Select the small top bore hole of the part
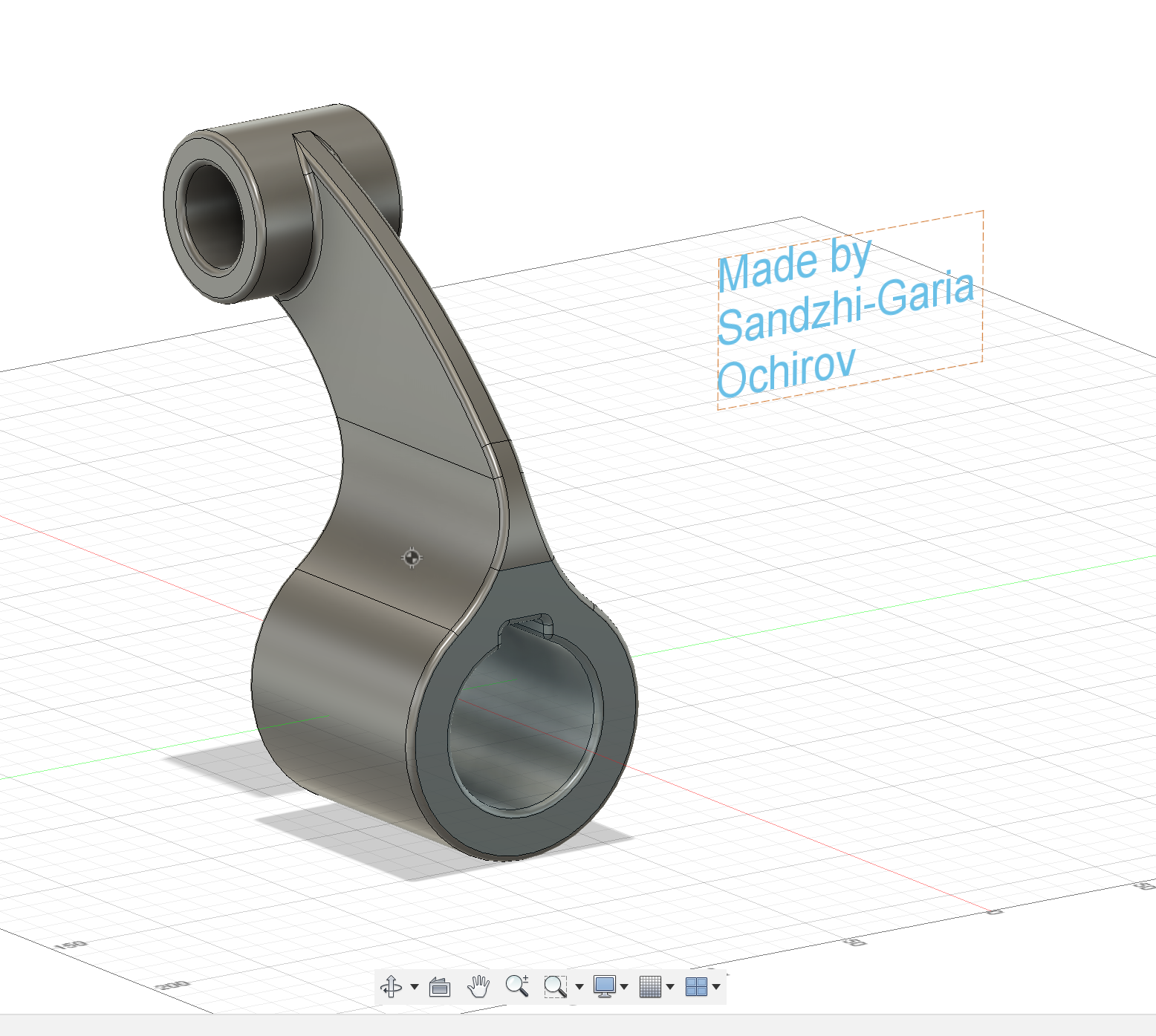1156x1036 pixels. pyautogui.click(x=214, y=217)
